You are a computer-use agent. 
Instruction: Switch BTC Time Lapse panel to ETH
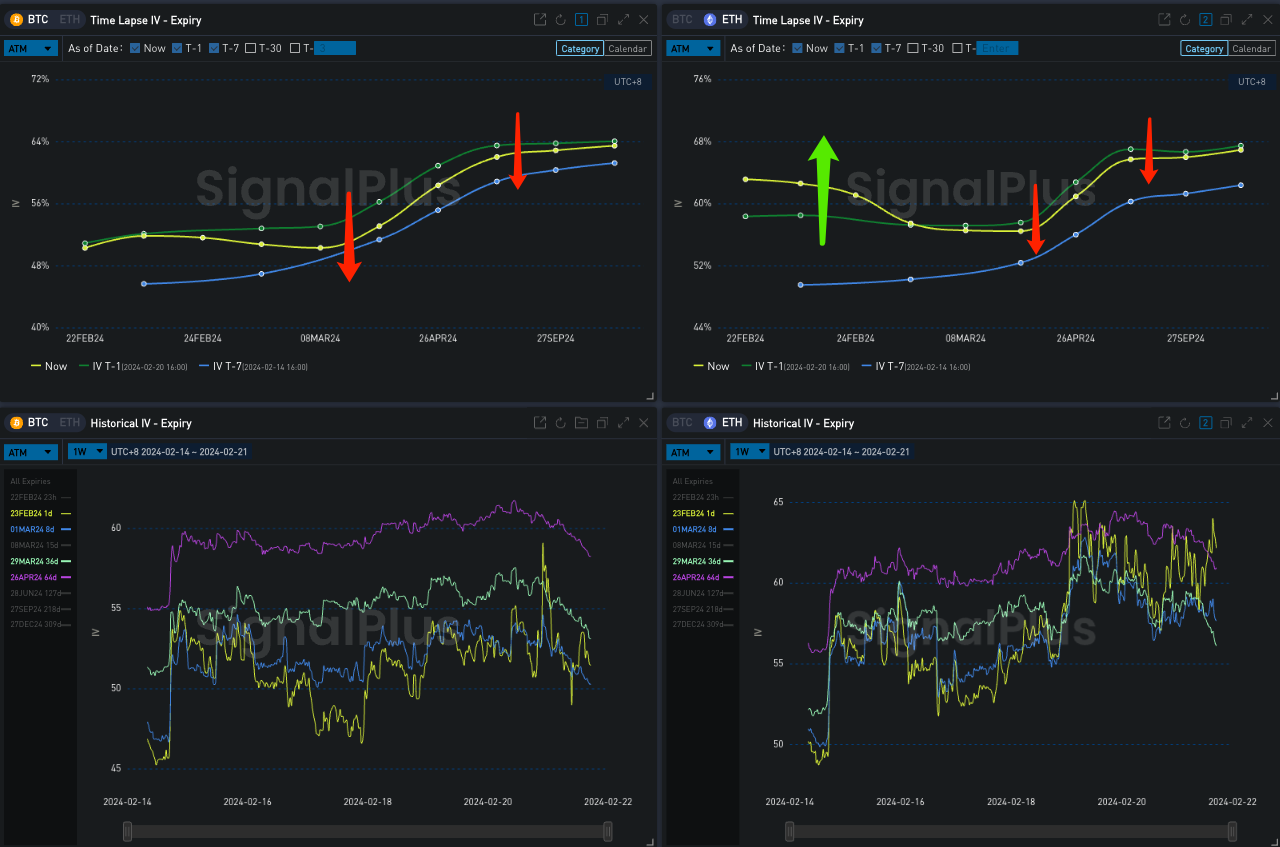pyautogui.click(x=70, y=19)
